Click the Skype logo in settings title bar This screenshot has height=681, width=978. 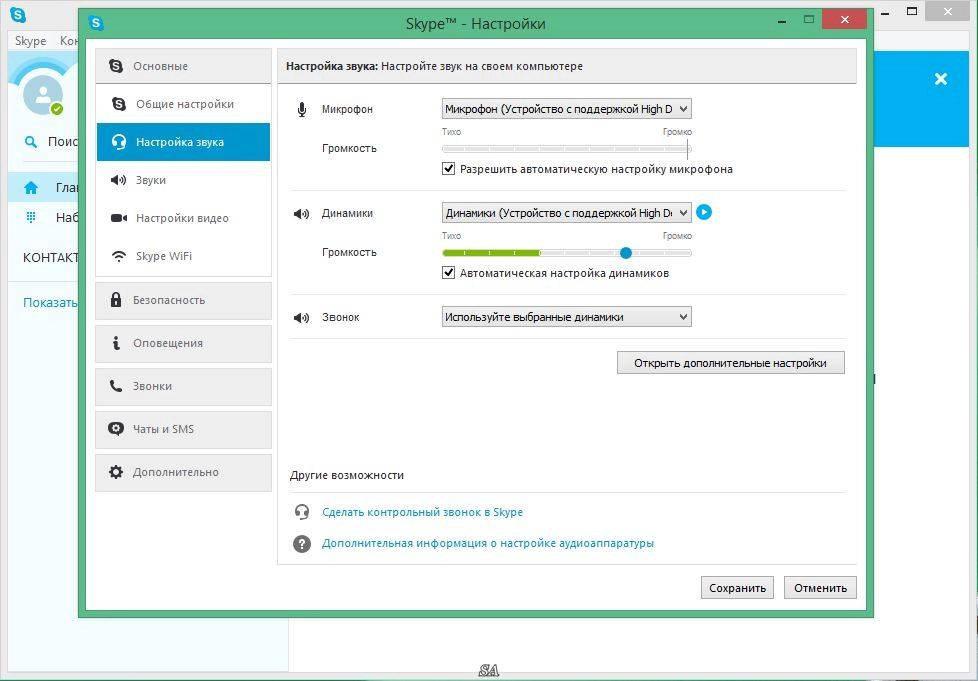coord(96,23)
